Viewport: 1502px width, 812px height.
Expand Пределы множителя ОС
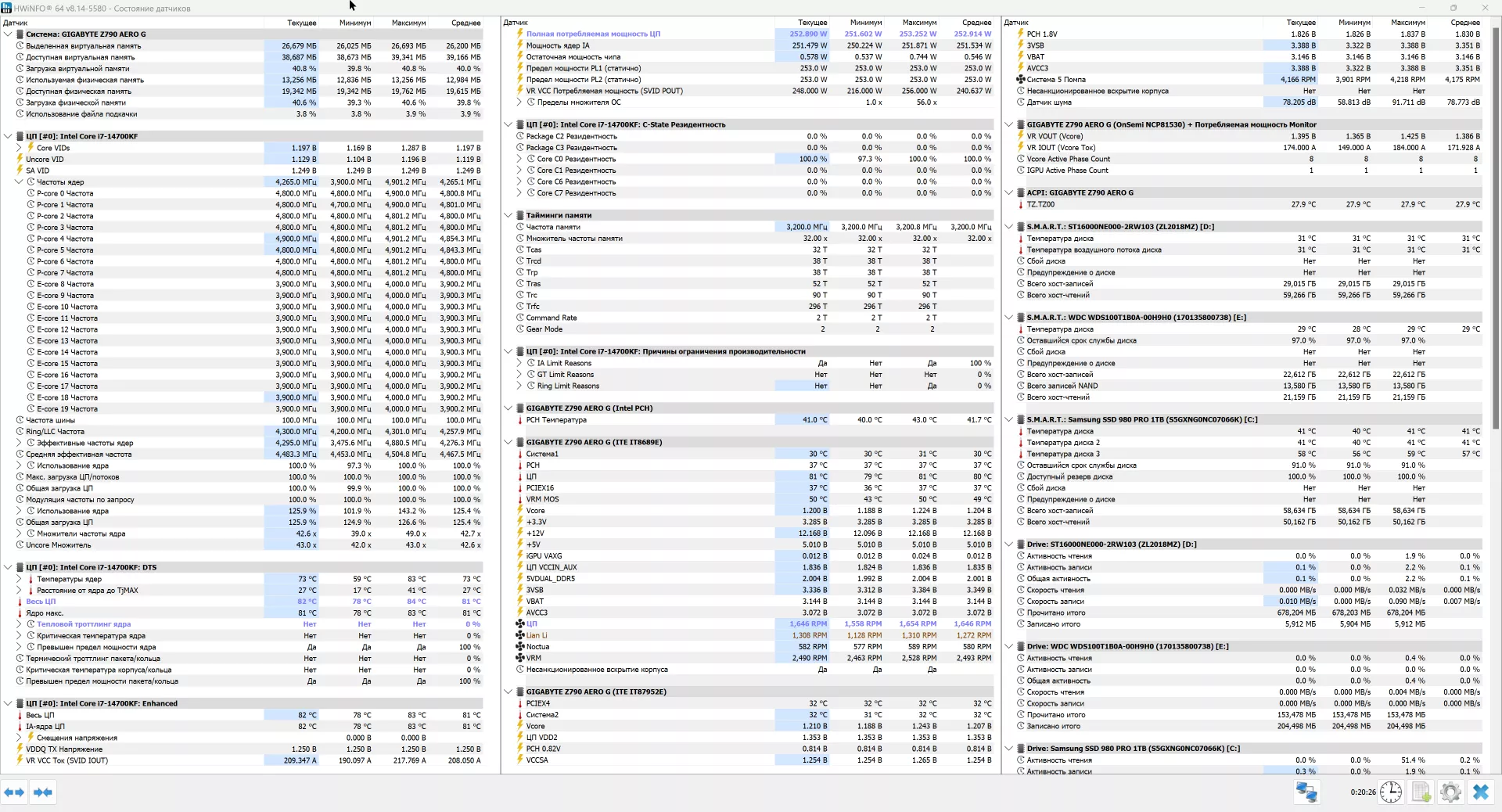tap(519, 102)
